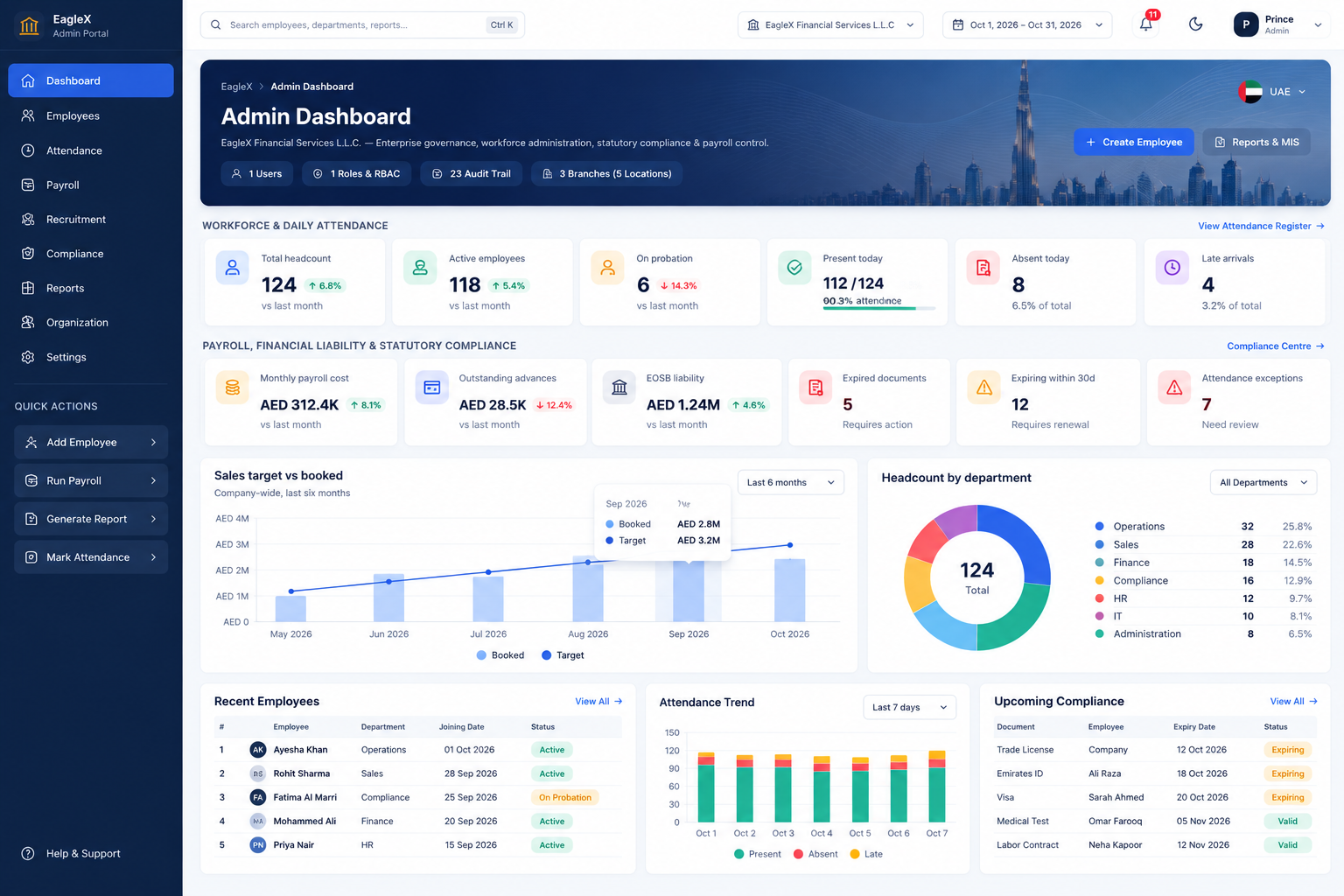The image size is (1344, 896).
Task: Click the 23 Audit Trail chip
Action: (x=472, y=174)
